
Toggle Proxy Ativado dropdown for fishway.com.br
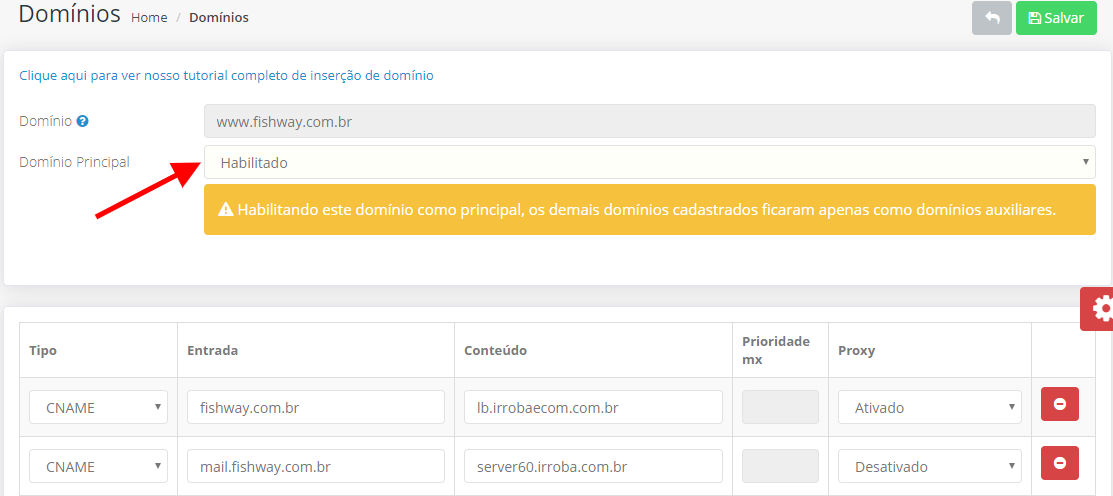pos(930,407)
